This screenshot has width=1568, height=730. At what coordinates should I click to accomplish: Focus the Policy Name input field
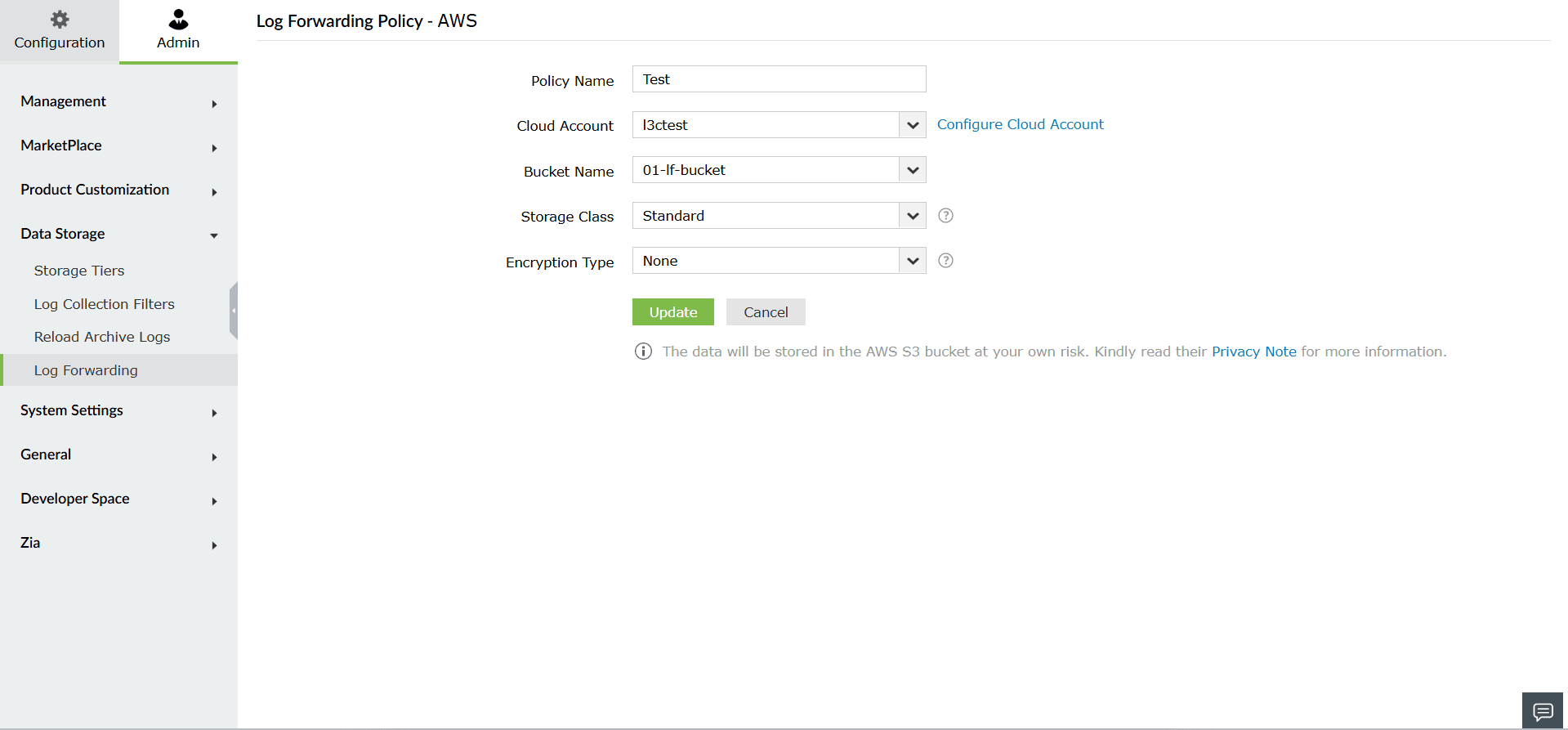(779, 79)
